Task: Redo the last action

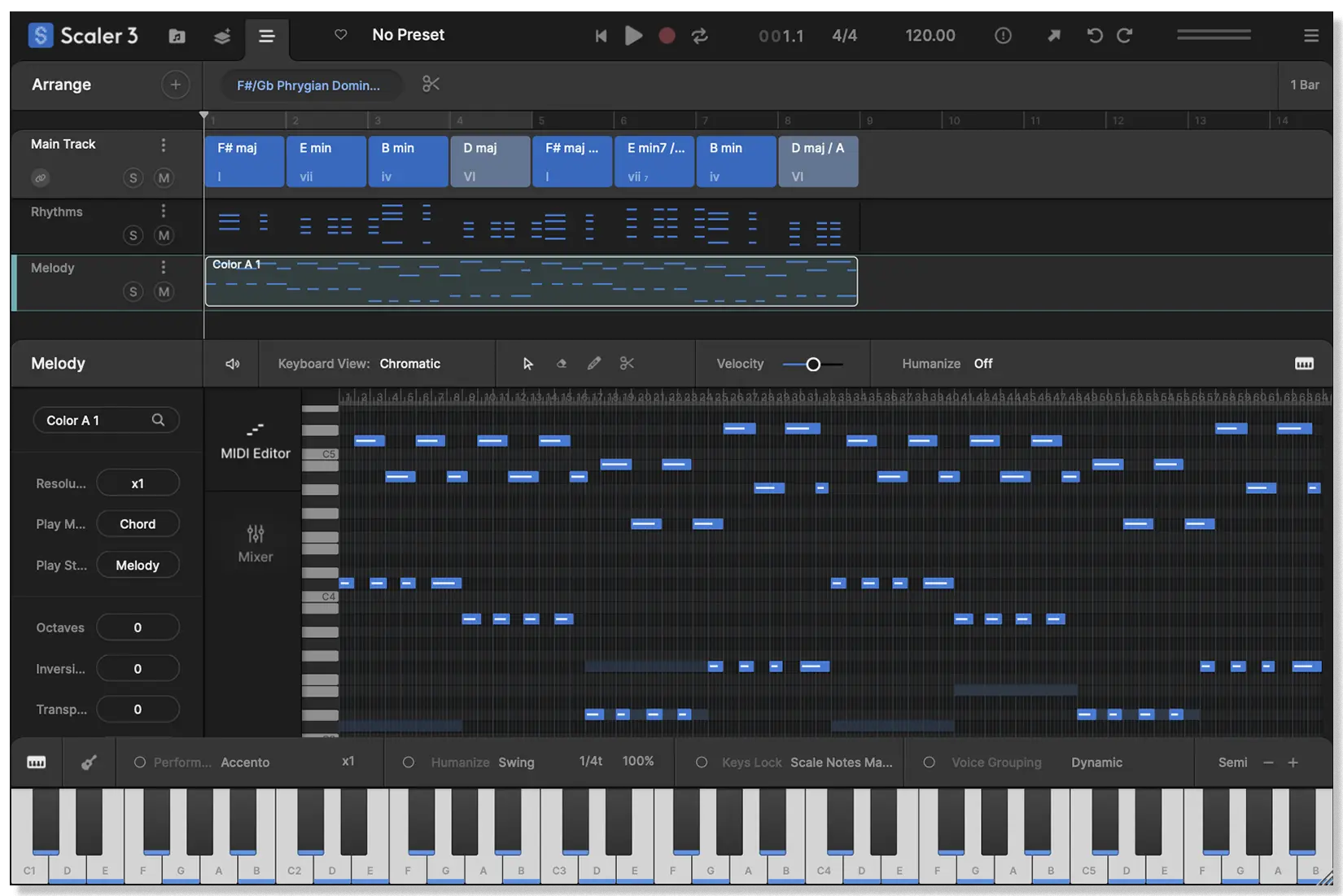Action: [x=1125, y=36]
